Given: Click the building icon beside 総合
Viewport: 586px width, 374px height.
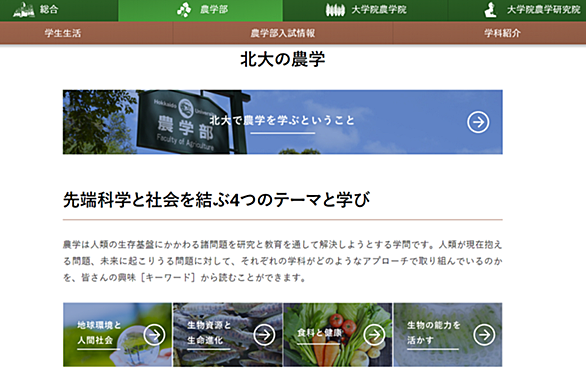Looking at the screenshot, I should point(24,10).
